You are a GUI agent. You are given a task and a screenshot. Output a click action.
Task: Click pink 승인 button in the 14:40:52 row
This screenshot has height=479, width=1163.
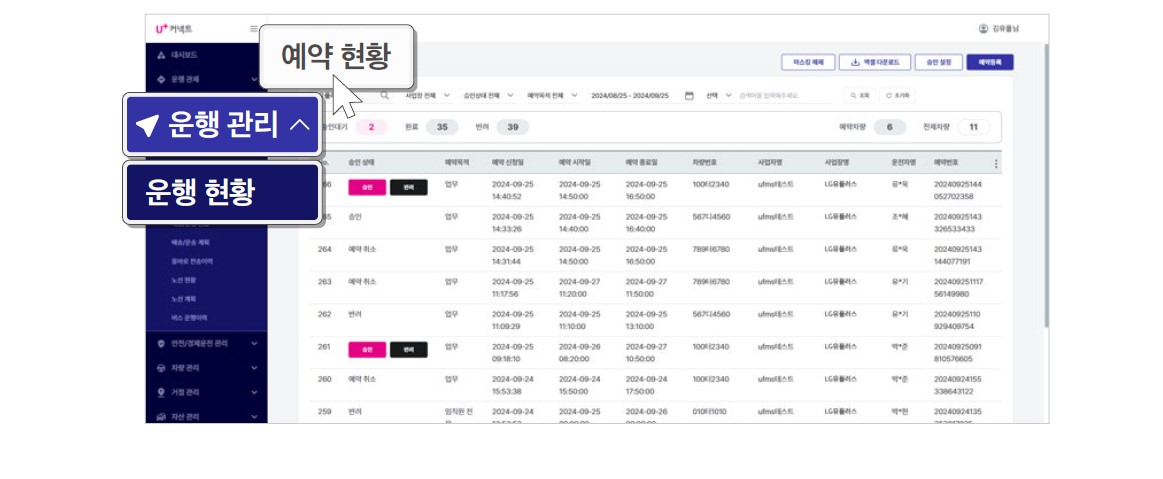click(x=367, y=188)
